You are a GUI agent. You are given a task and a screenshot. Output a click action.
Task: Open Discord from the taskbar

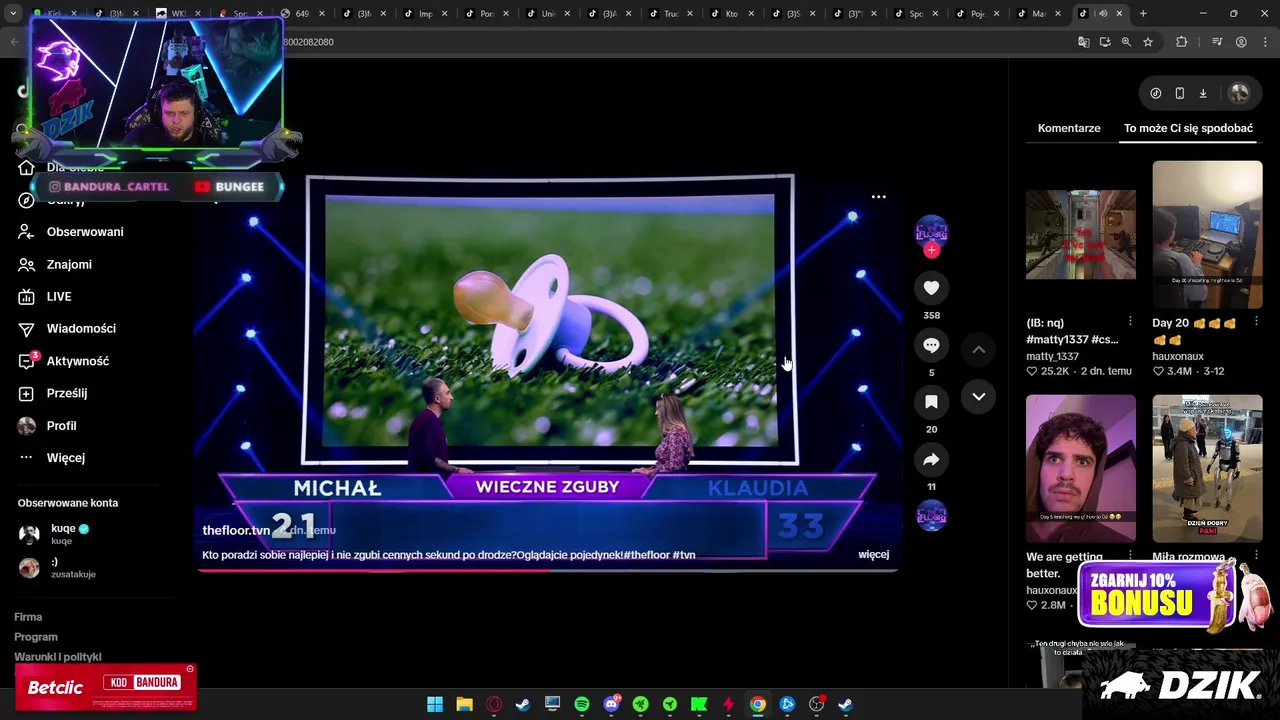pyautogui.click(x=611, y=705)
